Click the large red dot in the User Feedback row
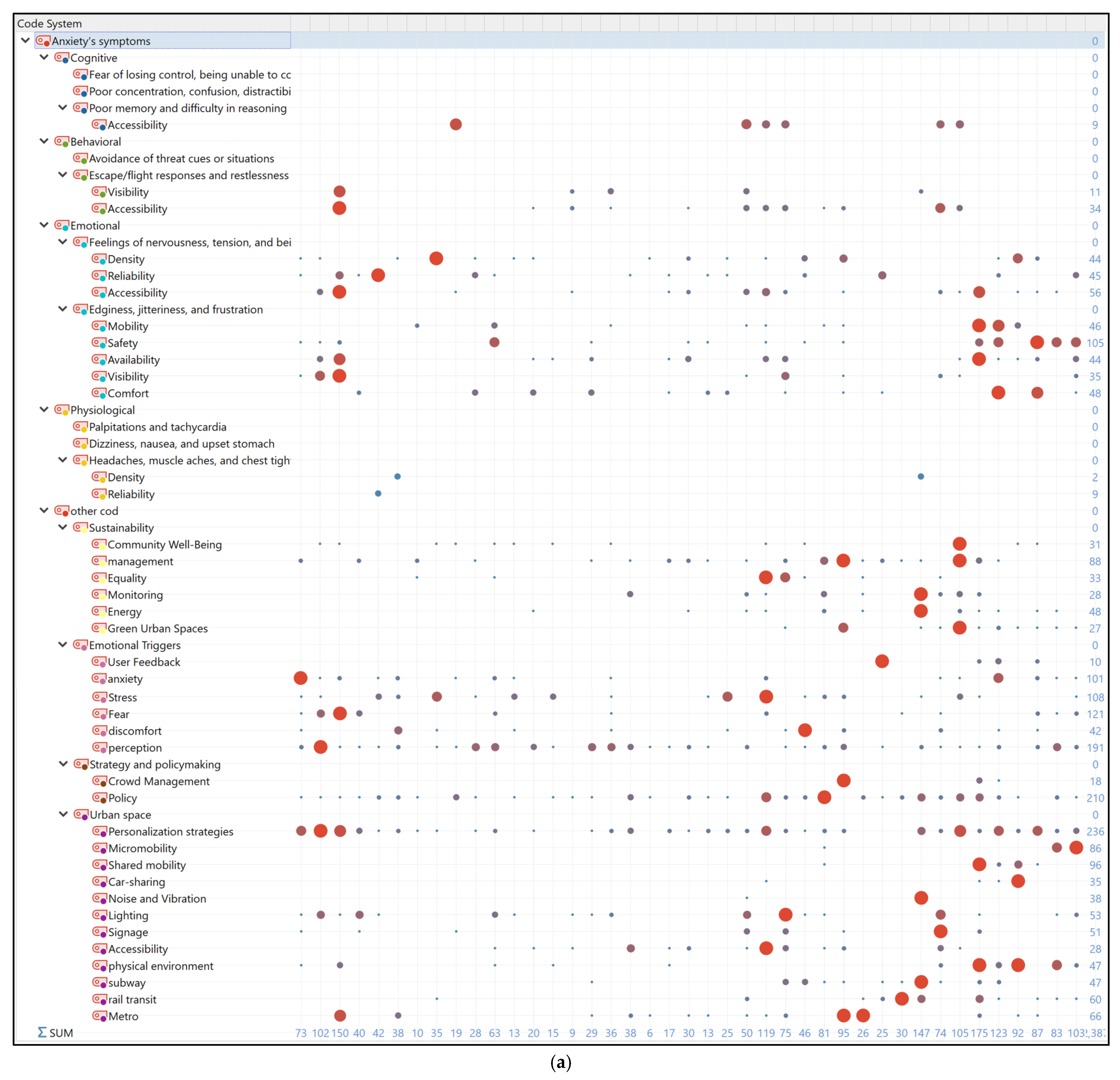The height and width of the screenshot is (1080, 1120). (x=882, y=661)
